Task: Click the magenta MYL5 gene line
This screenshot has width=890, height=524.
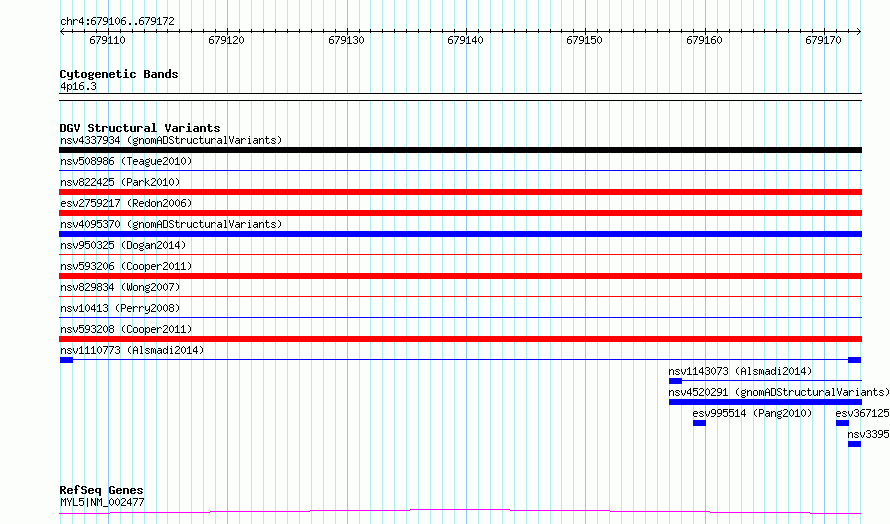Action: tap(460, 512)
